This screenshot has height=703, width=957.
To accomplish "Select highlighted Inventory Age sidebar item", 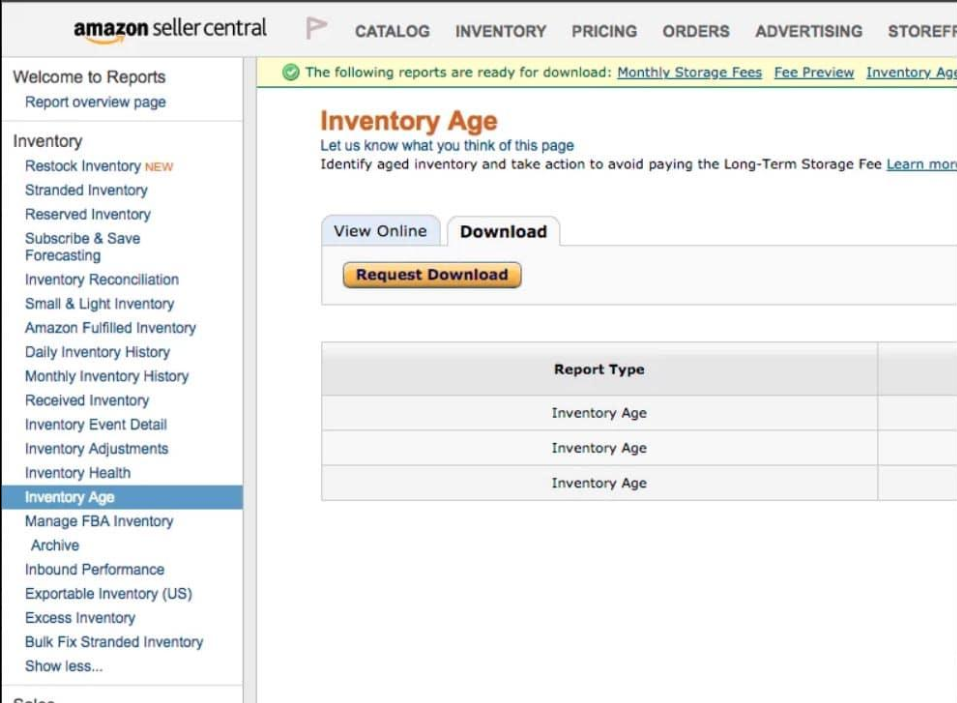I will 122,497.
